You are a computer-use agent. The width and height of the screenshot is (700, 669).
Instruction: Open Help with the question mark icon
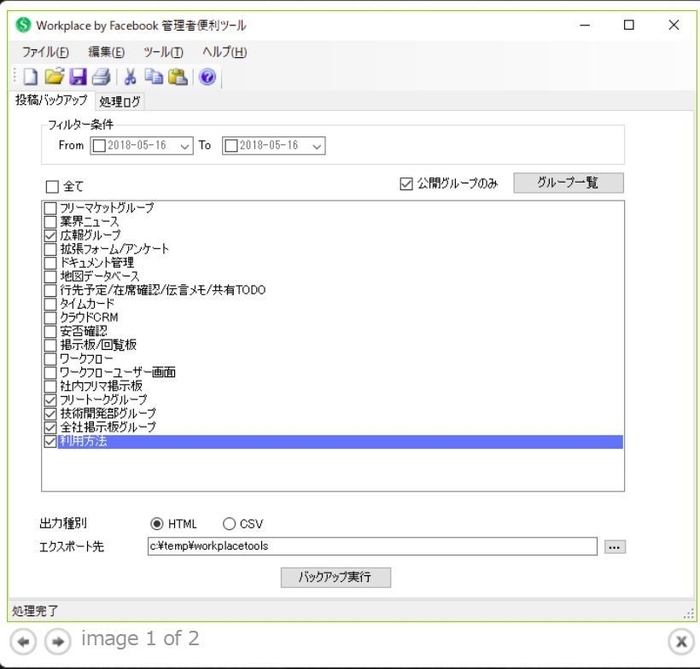coord(207,77)
